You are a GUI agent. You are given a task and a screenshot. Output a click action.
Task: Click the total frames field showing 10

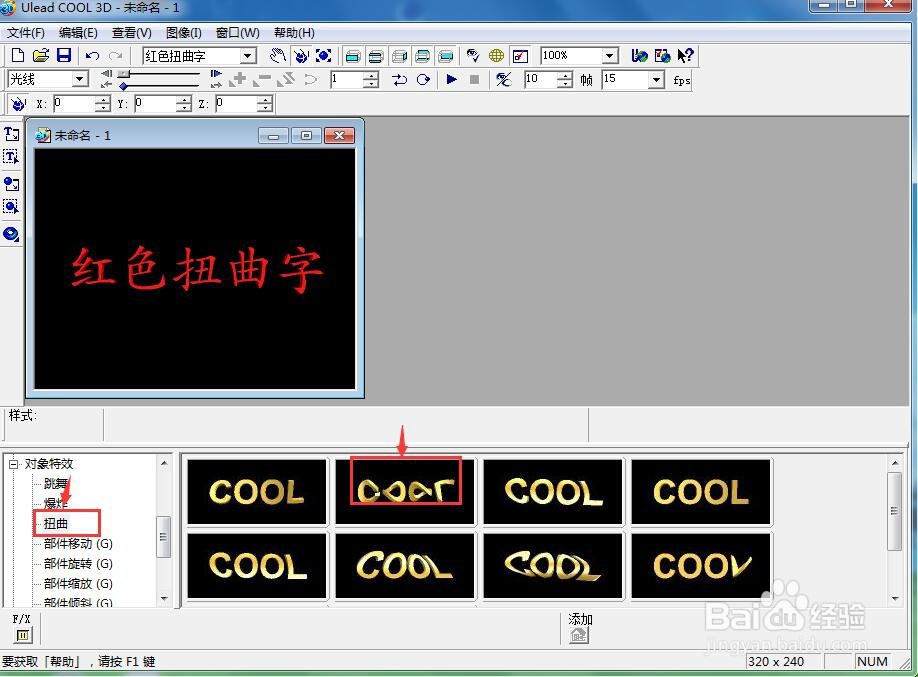click(x=540, y=79)
